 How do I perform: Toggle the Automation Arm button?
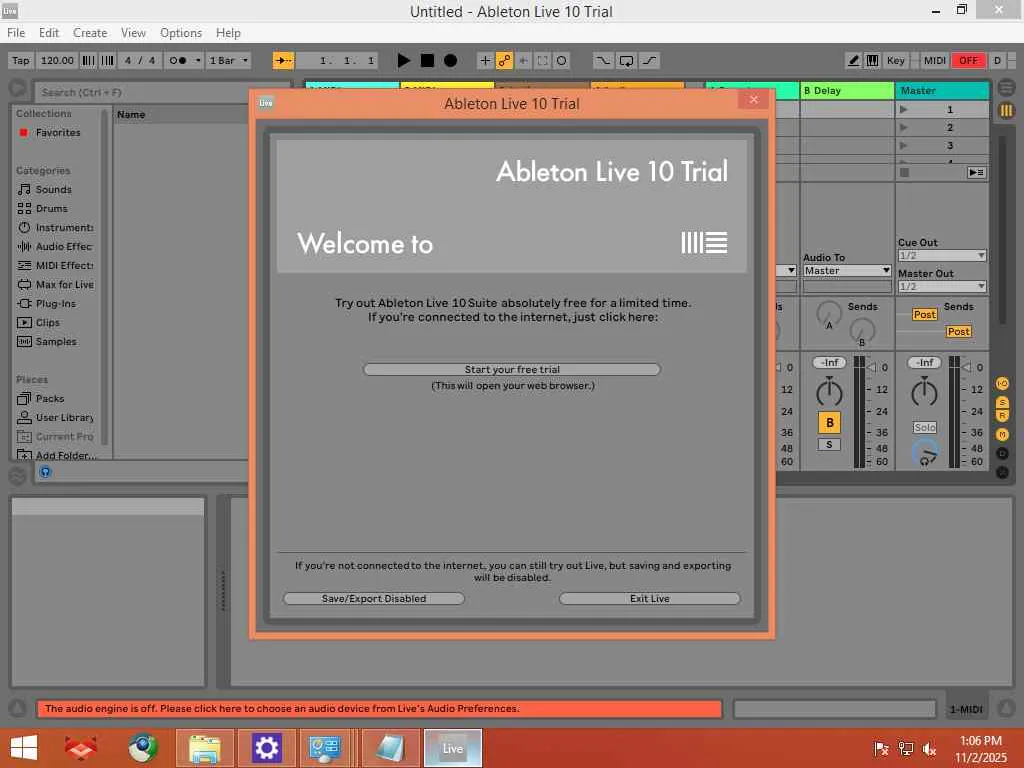pos(504,61)
